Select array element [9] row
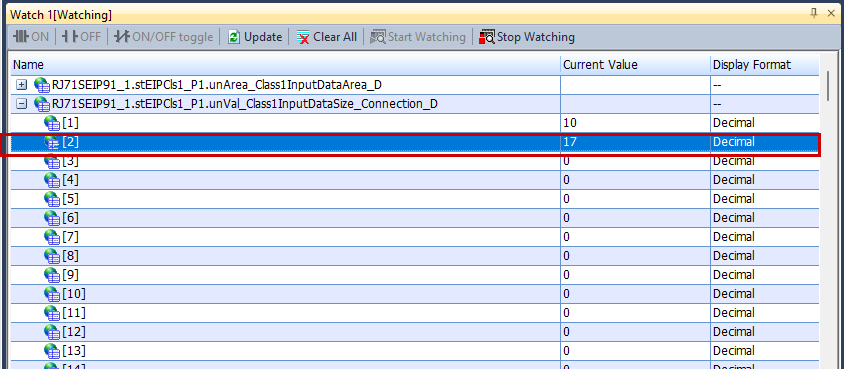Image resolution: width=844 pixels, height=369 pixels. [415, 275]
